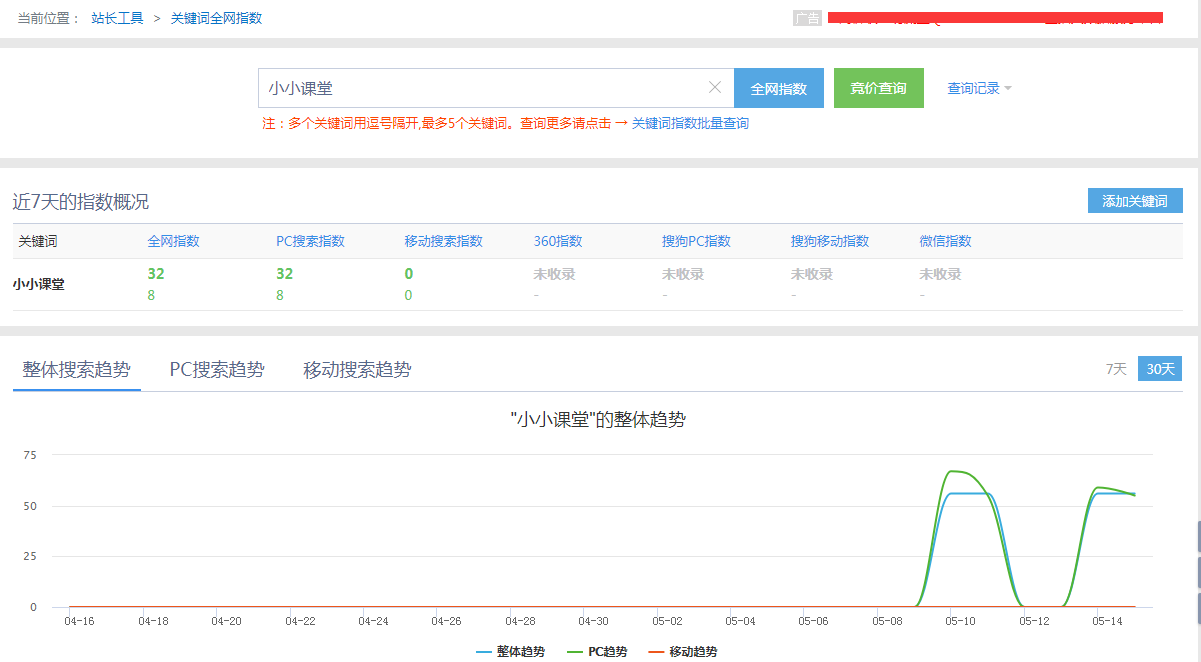Click the 搜狗PC指数 column header
This screenshot has width=1201, height=662.
696,241
